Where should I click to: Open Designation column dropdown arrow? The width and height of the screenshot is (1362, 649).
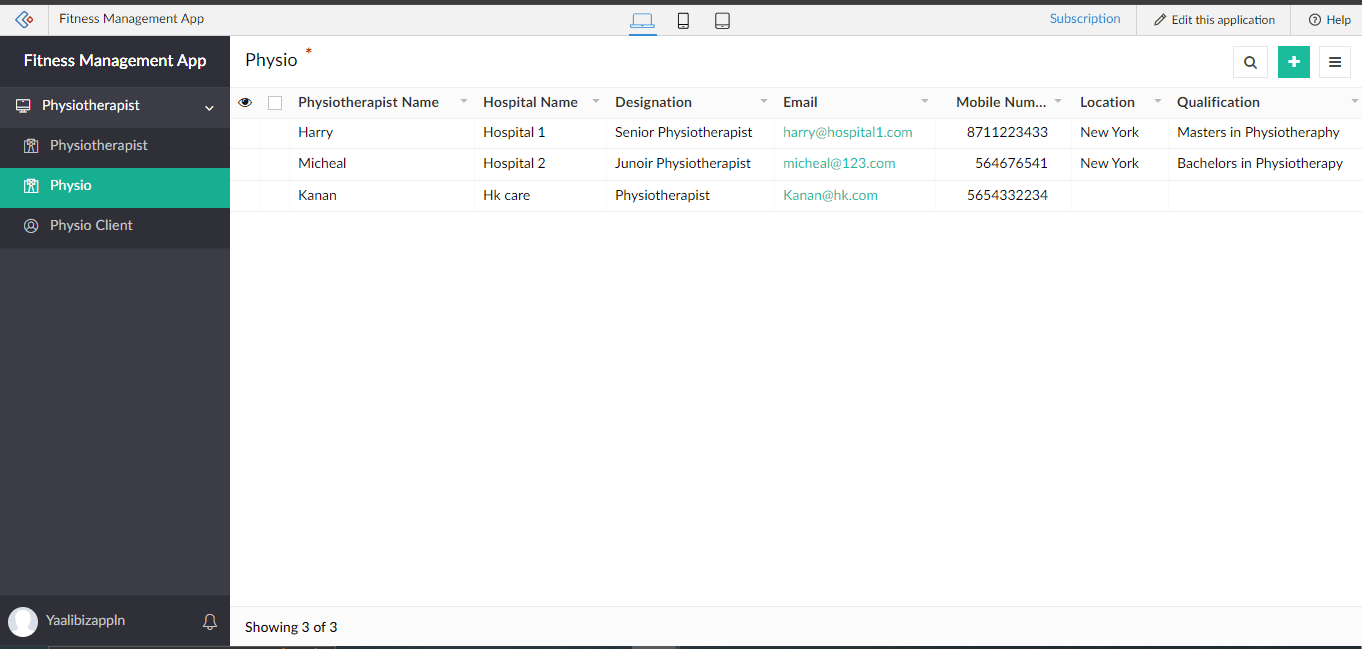coord(763,102)
